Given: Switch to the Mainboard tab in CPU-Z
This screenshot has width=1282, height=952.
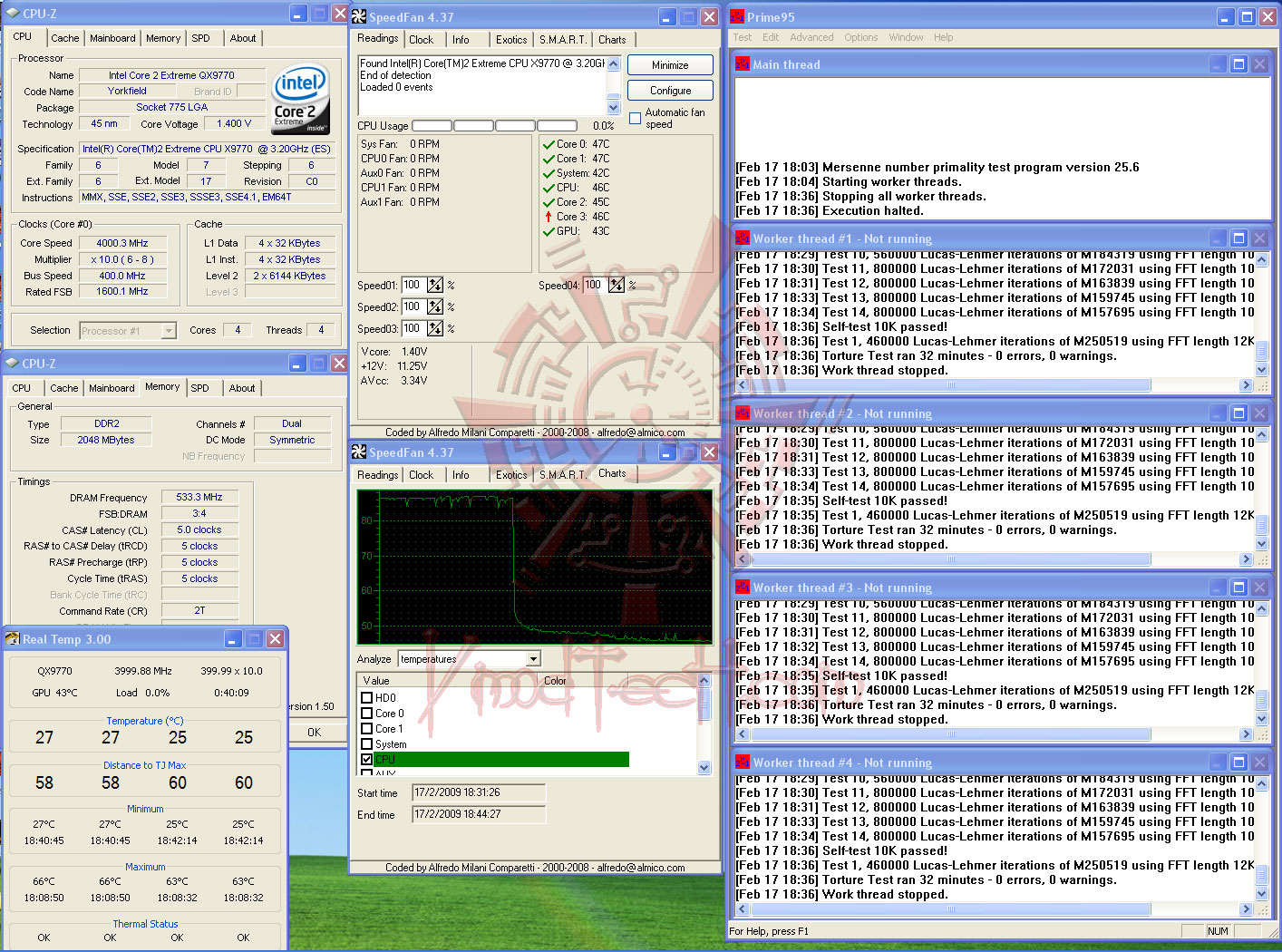Looking at the screenshot, I should (x=112, y=38).
